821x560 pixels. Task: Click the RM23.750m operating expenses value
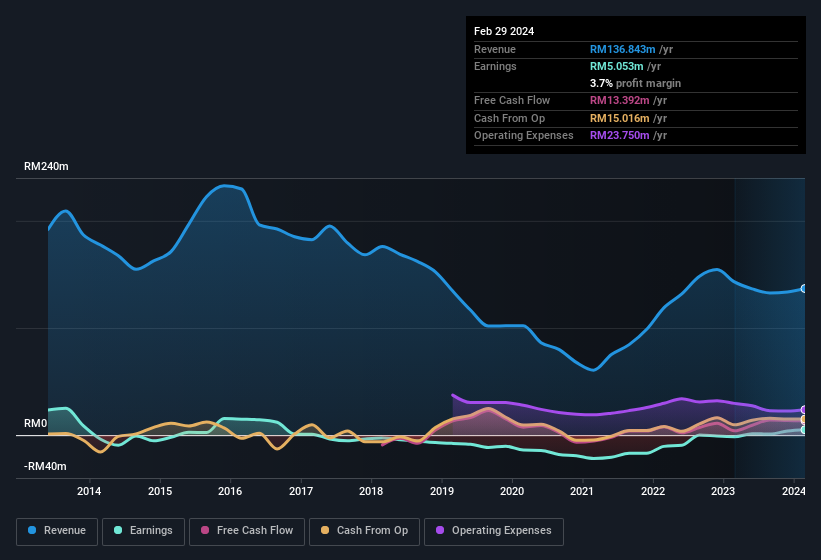click(x=619, y=136)
